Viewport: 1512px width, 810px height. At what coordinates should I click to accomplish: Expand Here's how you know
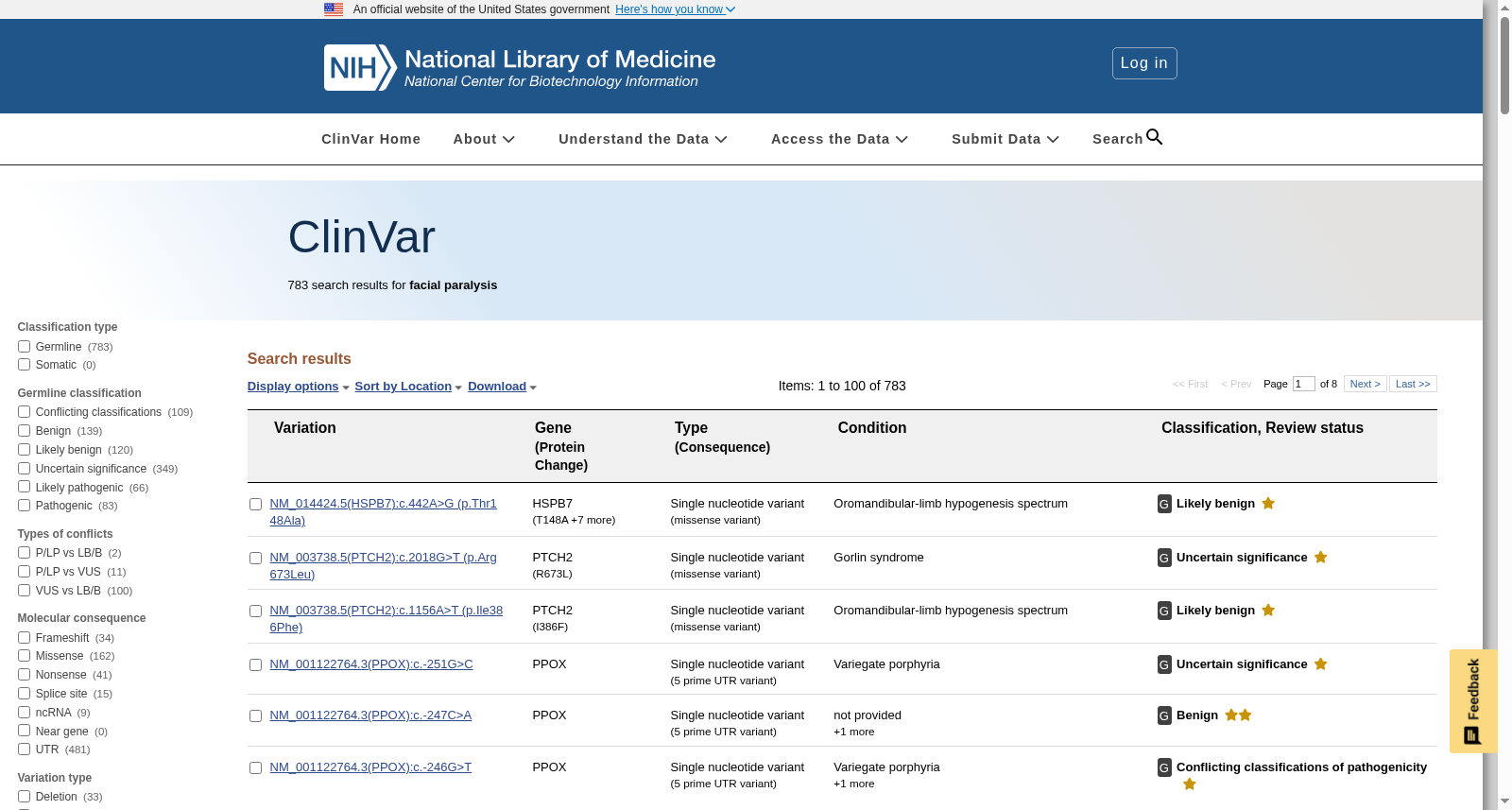(675, 9)
